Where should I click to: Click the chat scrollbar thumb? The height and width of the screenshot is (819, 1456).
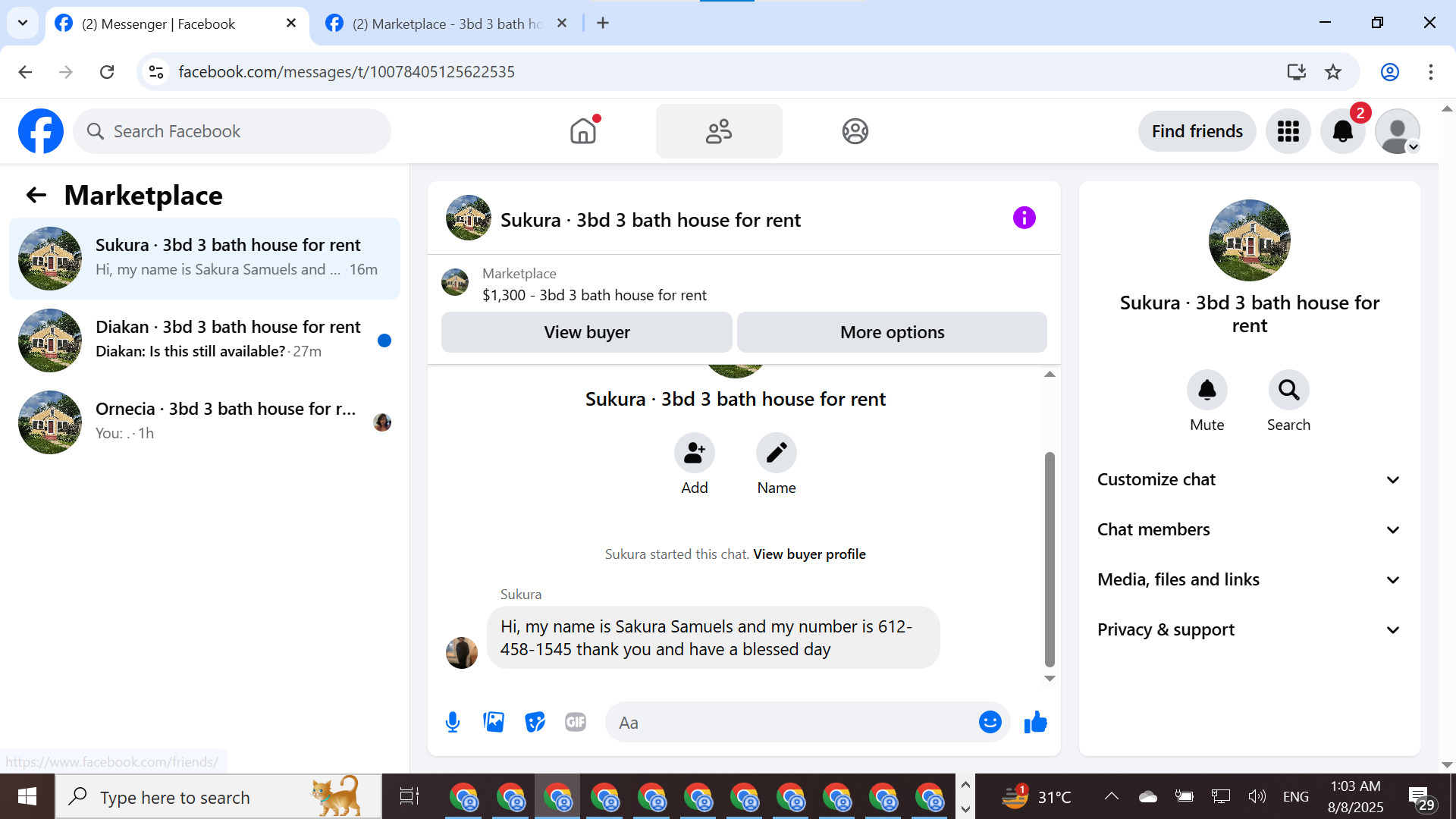click(x=1050, y=558)
